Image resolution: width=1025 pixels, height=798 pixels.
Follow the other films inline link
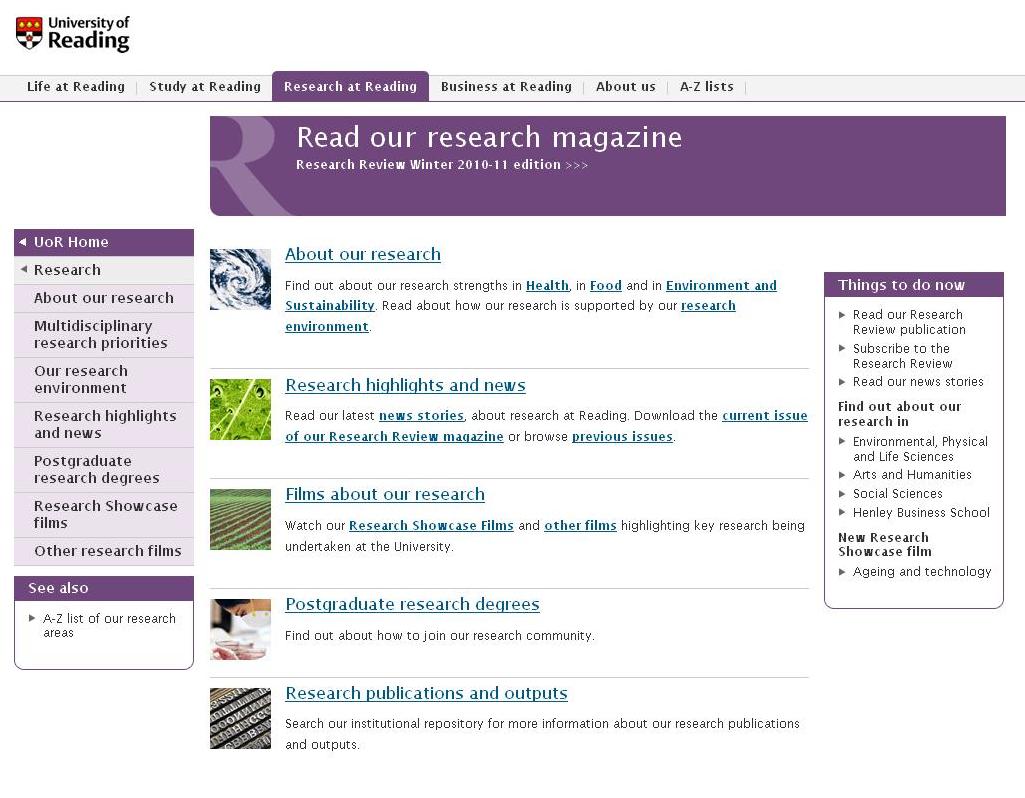click(x=580, y=525)
